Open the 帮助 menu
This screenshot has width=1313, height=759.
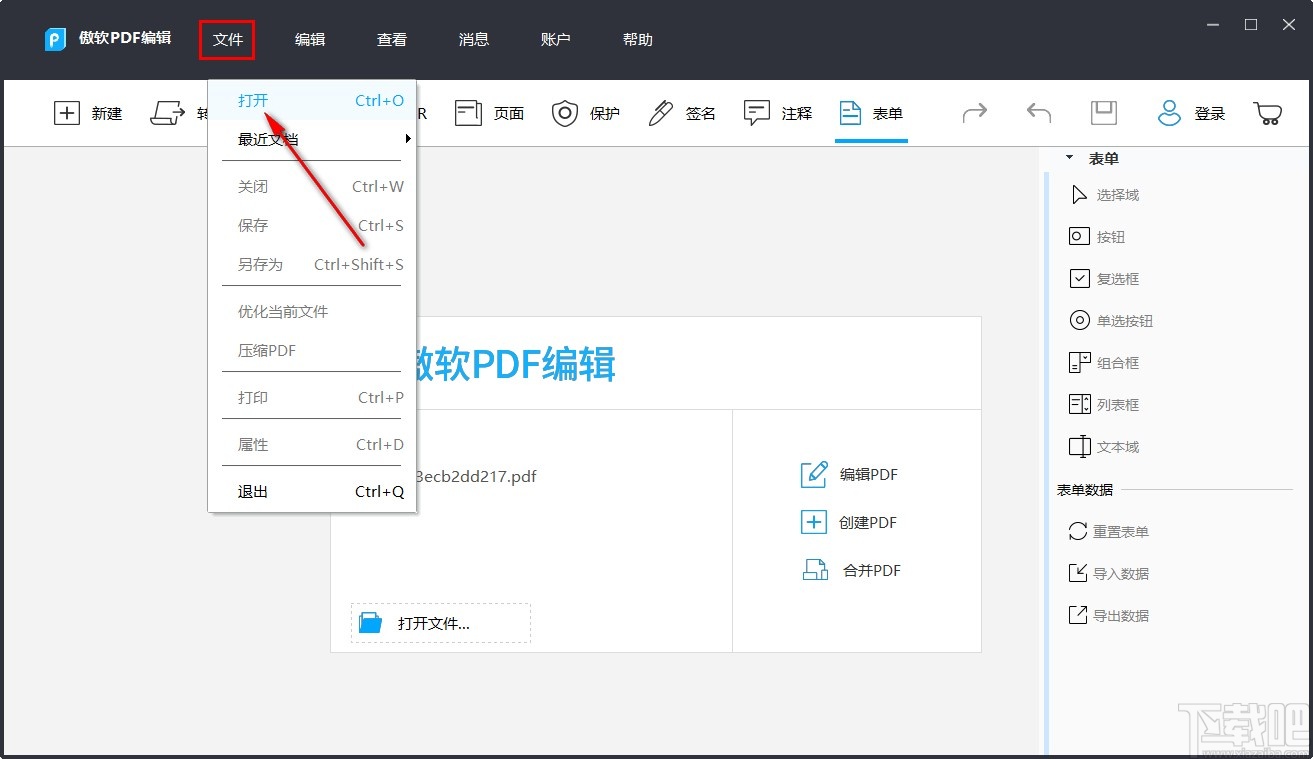pyautogui.click(x=638, y=40)
